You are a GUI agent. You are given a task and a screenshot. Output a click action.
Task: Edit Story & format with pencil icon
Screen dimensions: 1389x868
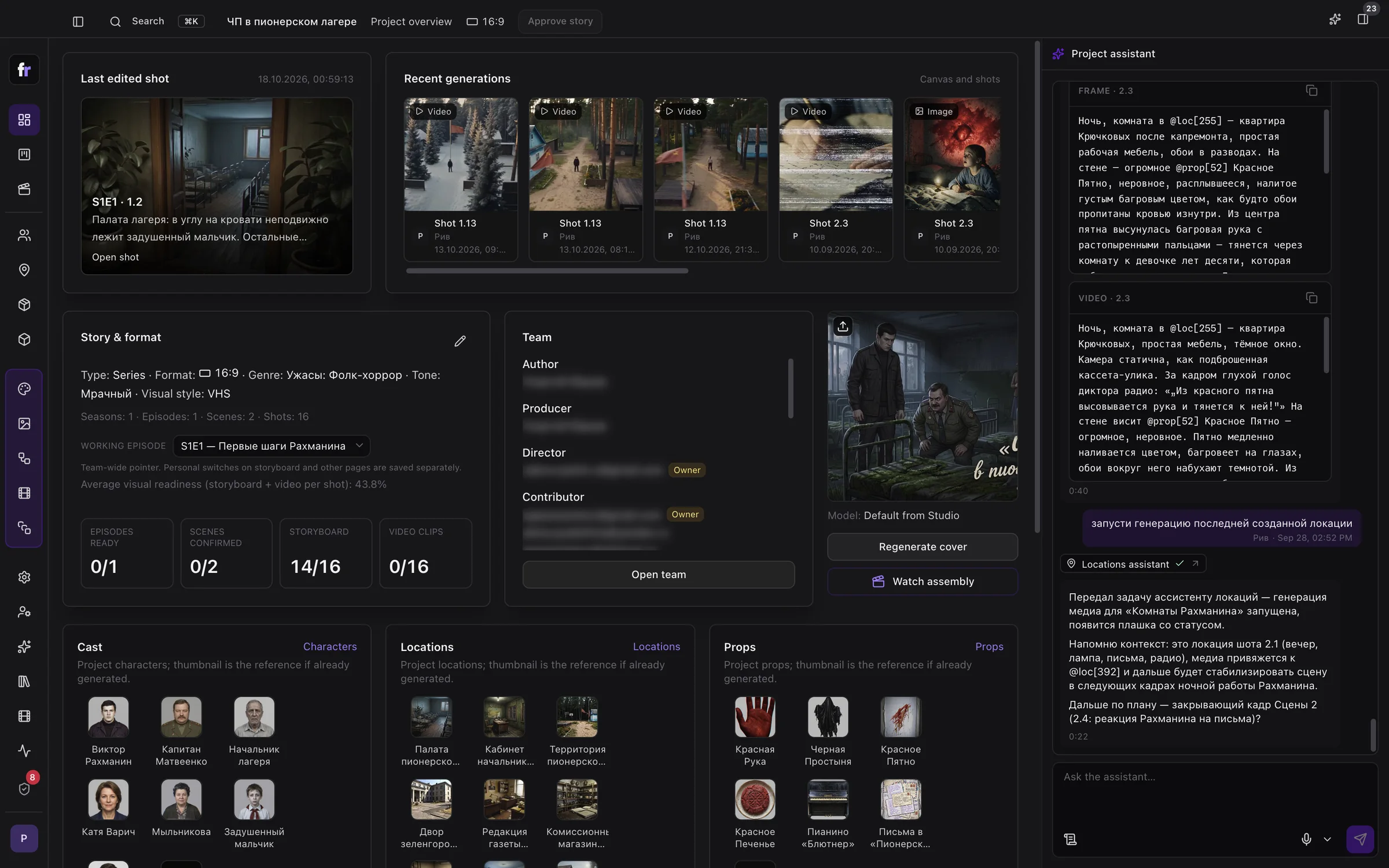click(x=460, y=341)
